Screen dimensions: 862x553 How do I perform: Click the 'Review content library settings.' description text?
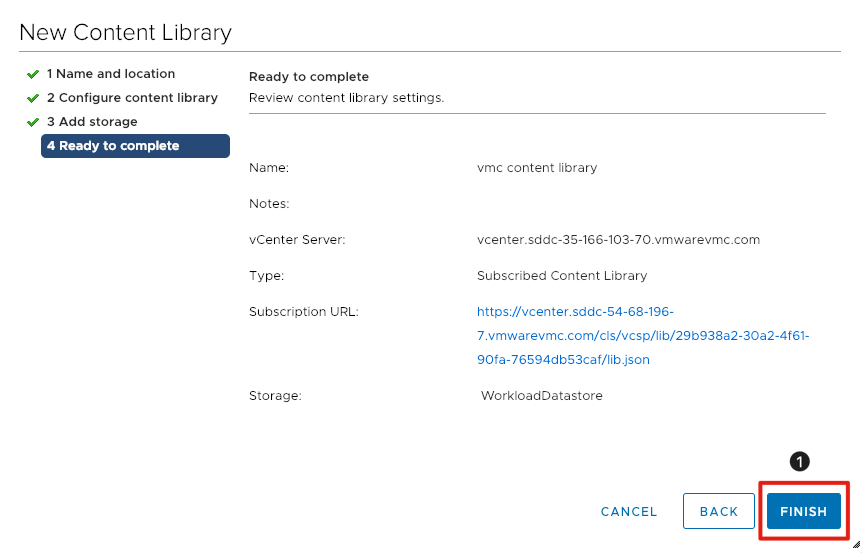346,98
